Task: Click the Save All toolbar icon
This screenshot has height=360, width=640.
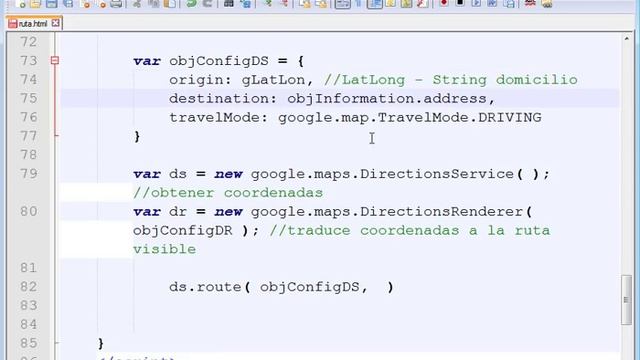Action: click(x=68, y=4)
